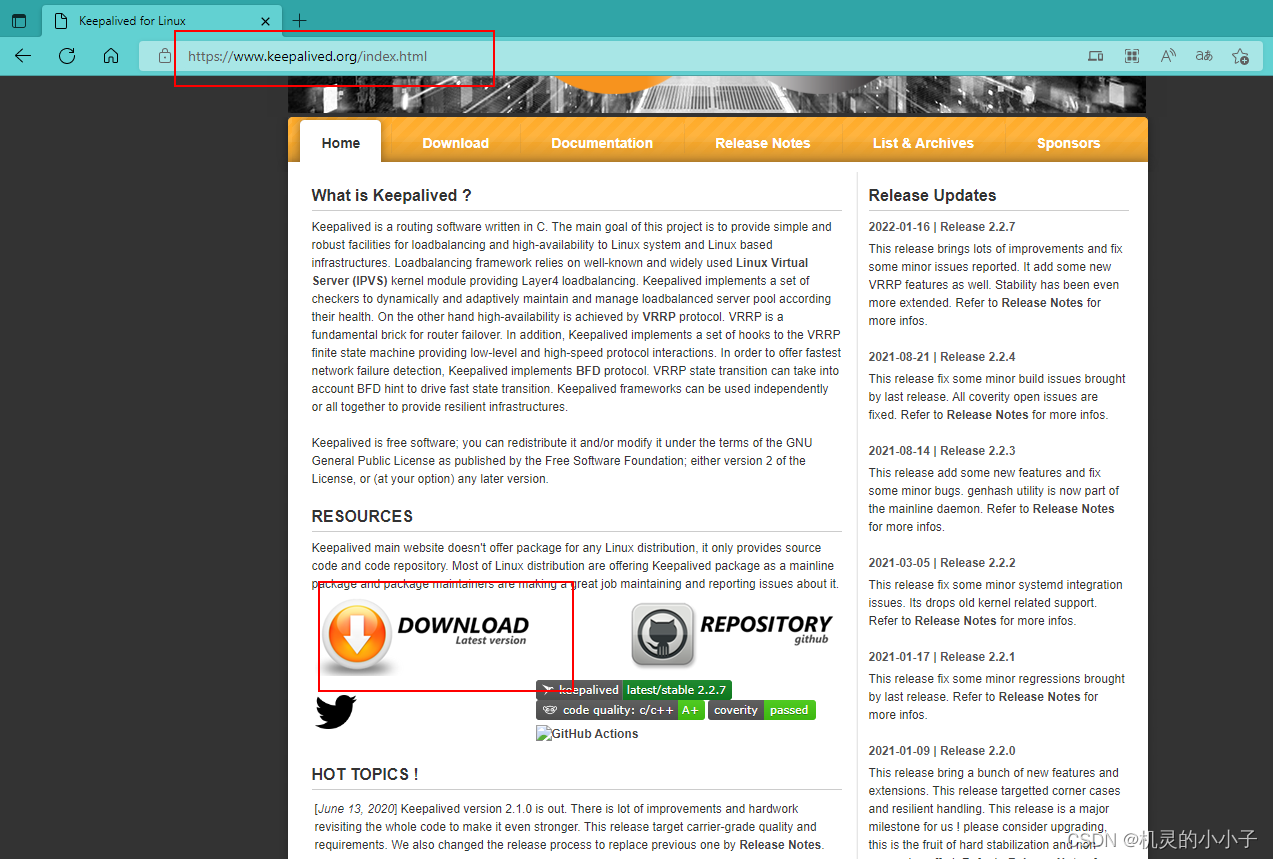Open the Sponsors tab
This screenshot has height=859, width=1273.
point(1068,143)
